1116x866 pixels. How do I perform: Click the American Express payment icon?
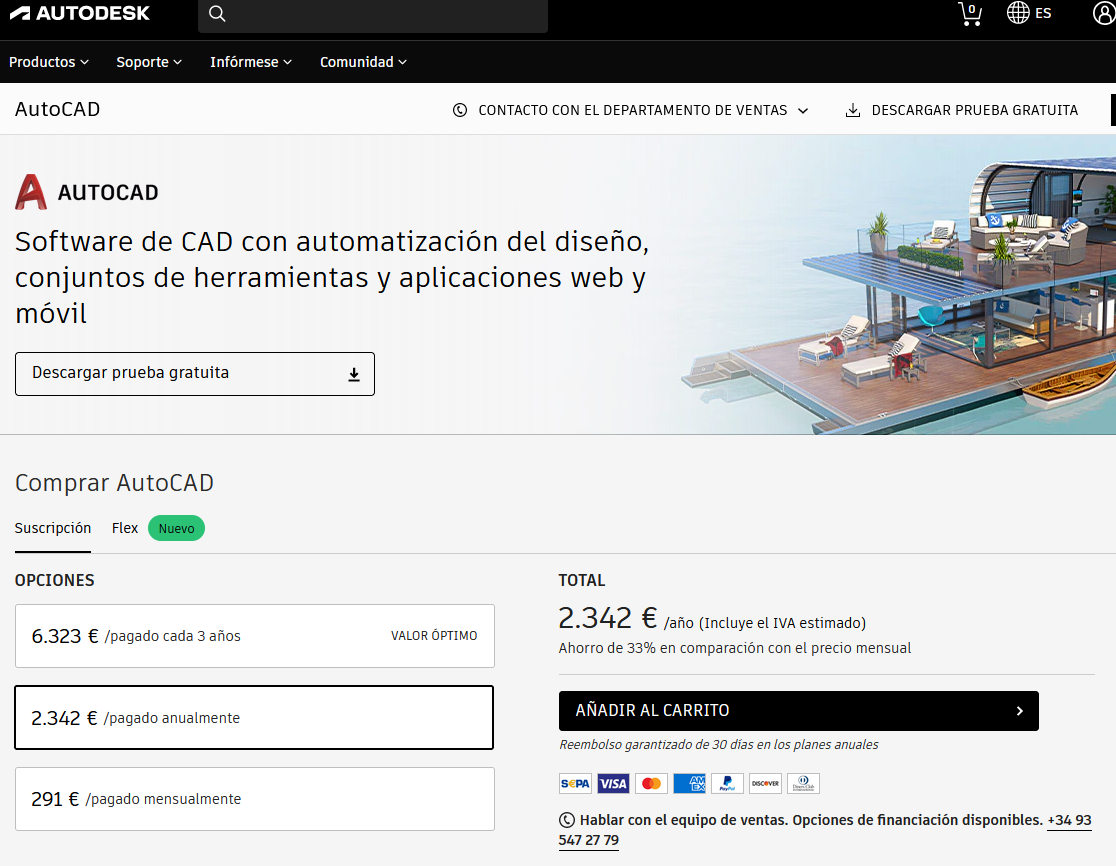689,783
